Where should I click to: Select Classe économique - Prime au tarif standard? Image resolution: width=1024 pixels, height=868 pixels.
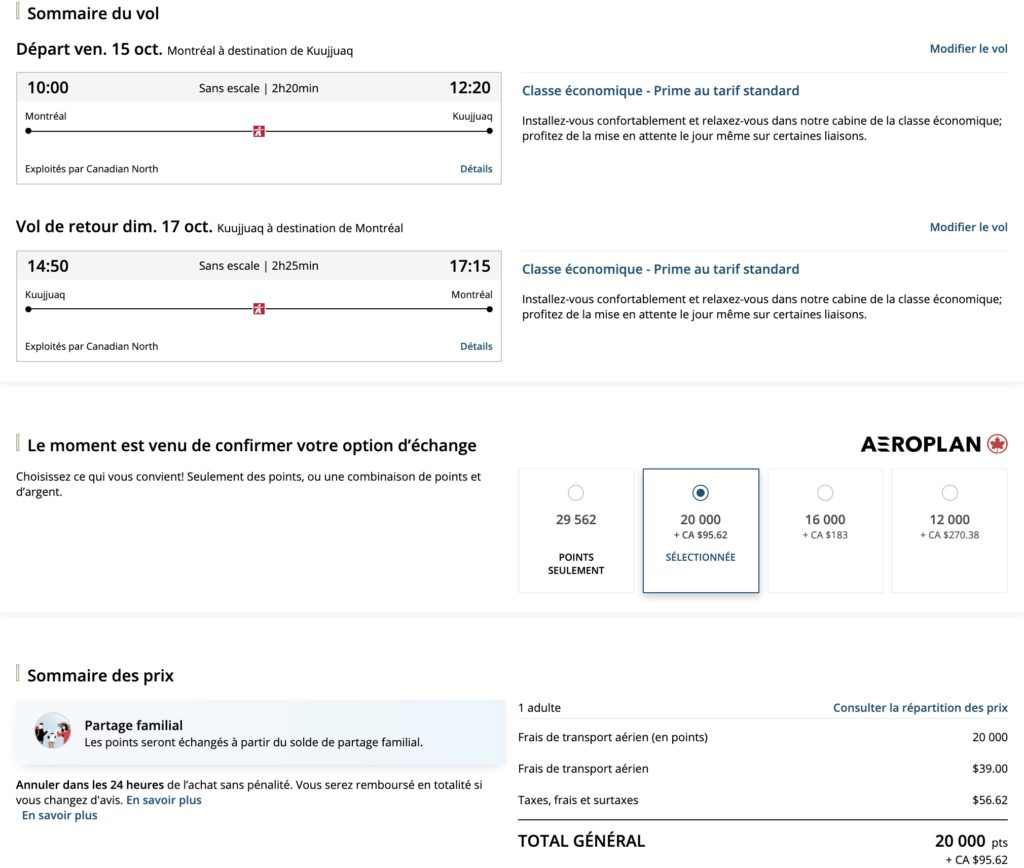(659, 90)
